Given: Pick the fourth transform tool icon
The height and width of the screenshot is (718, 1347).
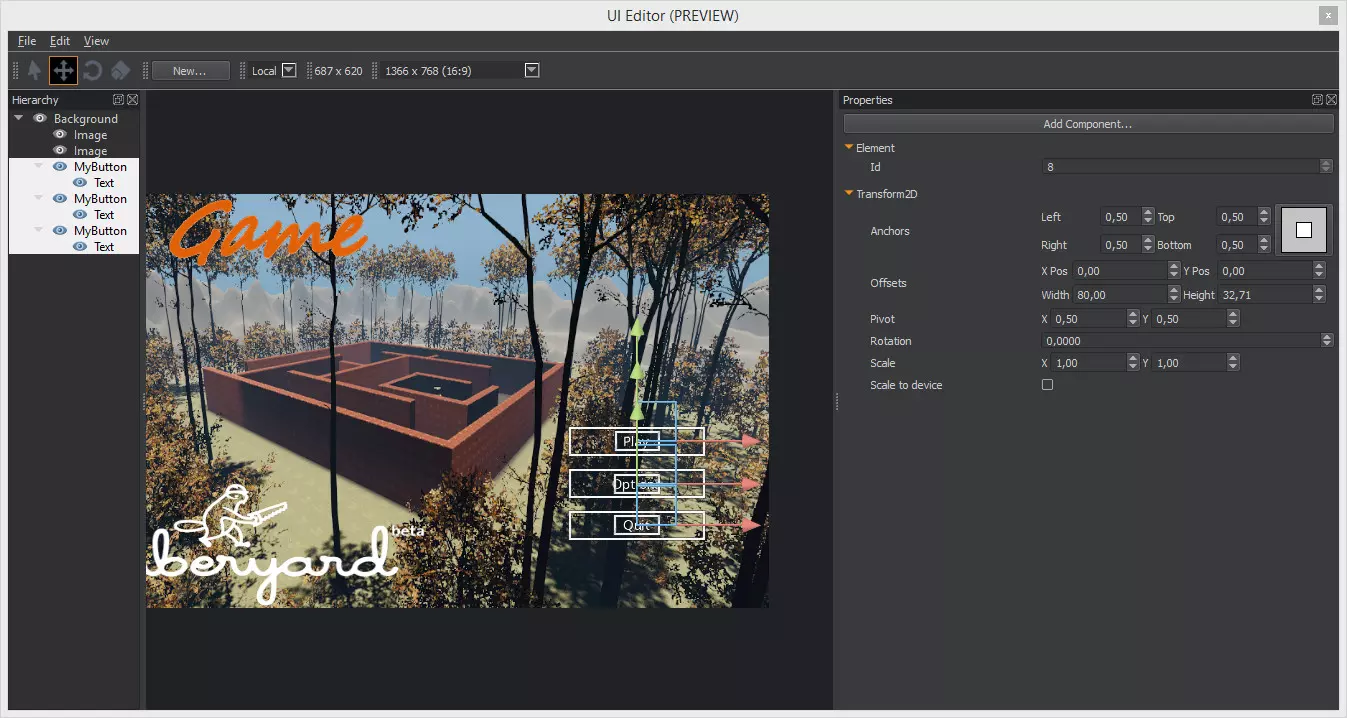Looking at the screenshot, I should click(x=120, y=70).
